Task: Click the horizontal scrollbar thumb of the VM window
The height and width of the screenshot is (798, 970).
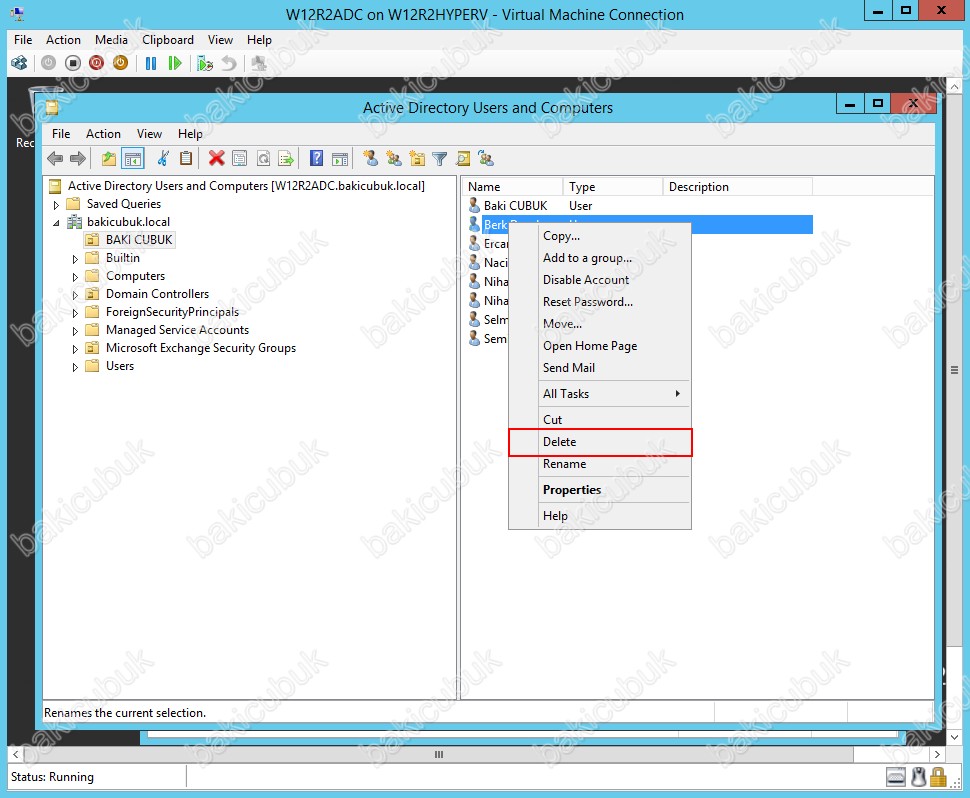Action: tap(439, 754)
